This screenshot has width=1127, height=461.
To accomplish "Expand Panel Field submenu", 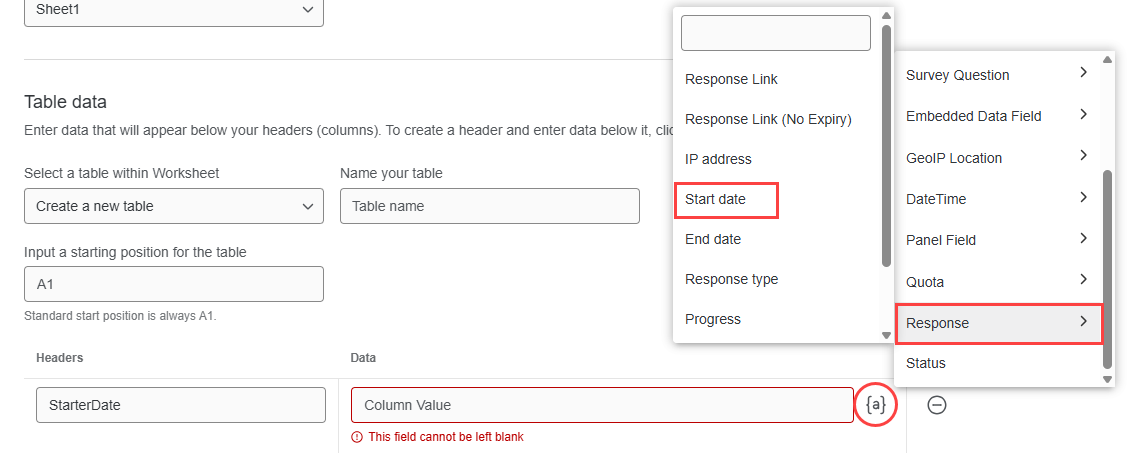I will tap(998, 240).
